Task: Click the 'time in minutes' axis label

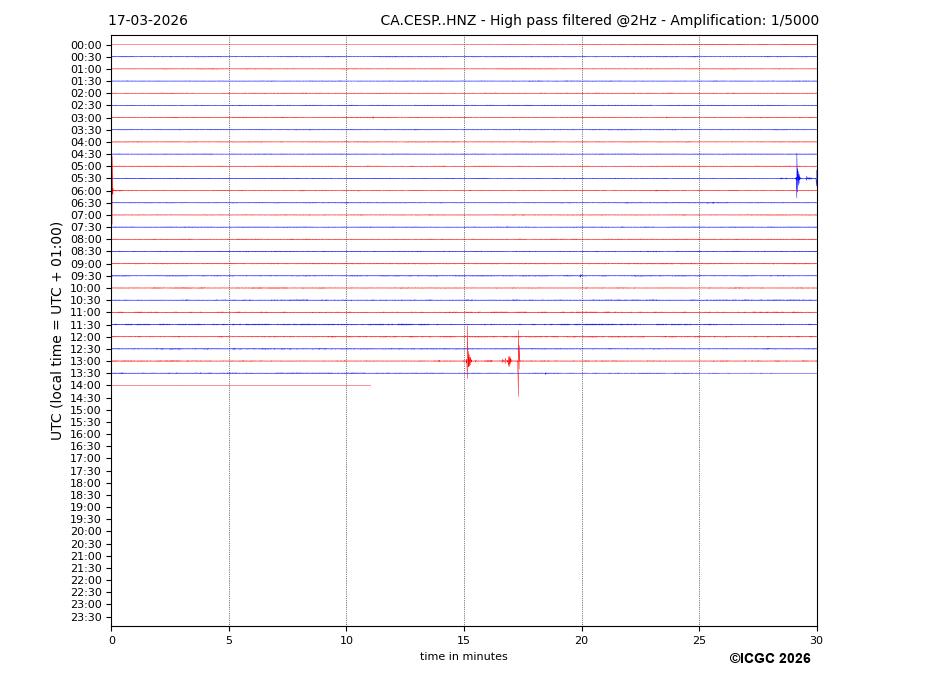Action: coord(463,657)
